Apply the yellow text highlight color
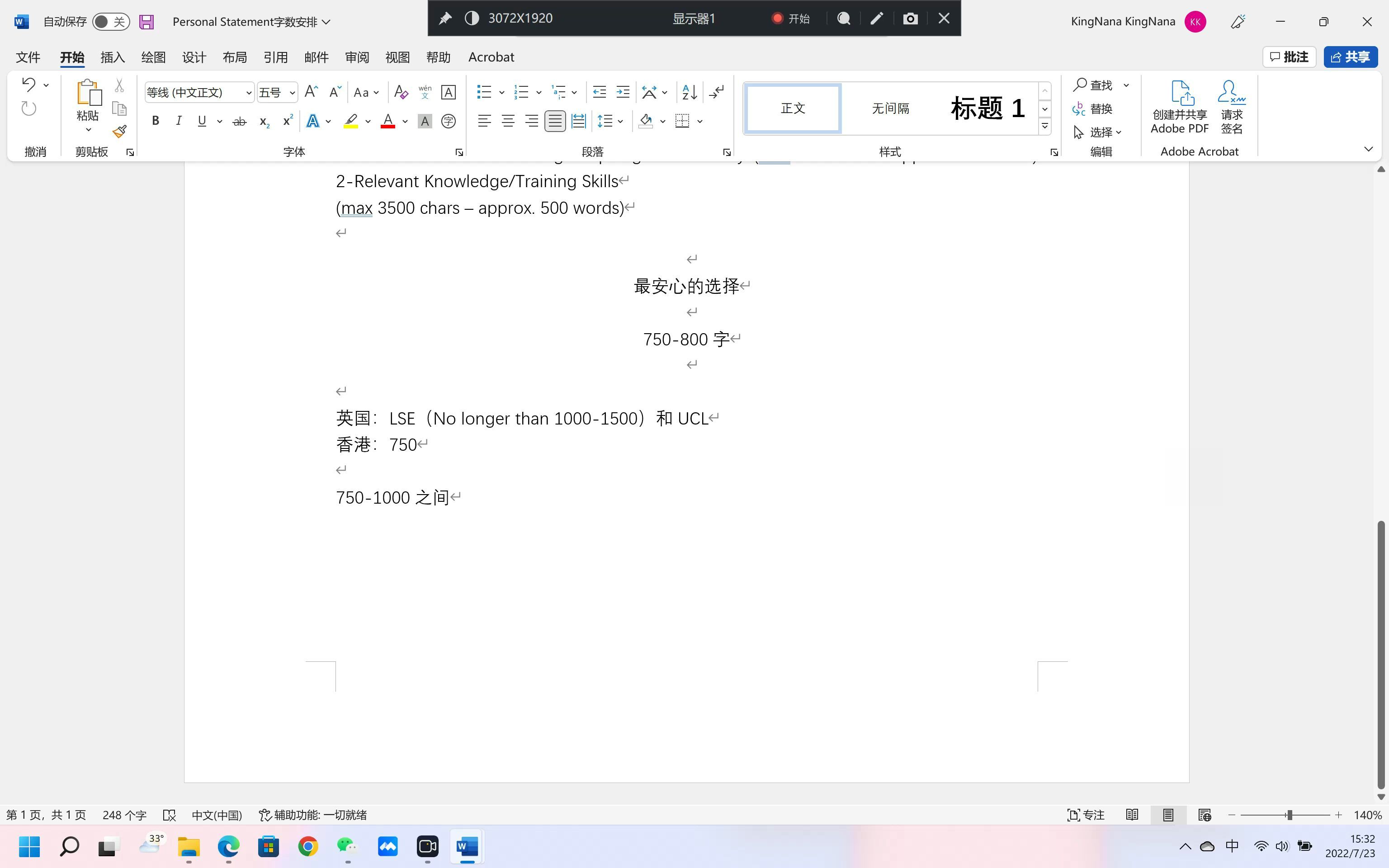 pos(351,121)
